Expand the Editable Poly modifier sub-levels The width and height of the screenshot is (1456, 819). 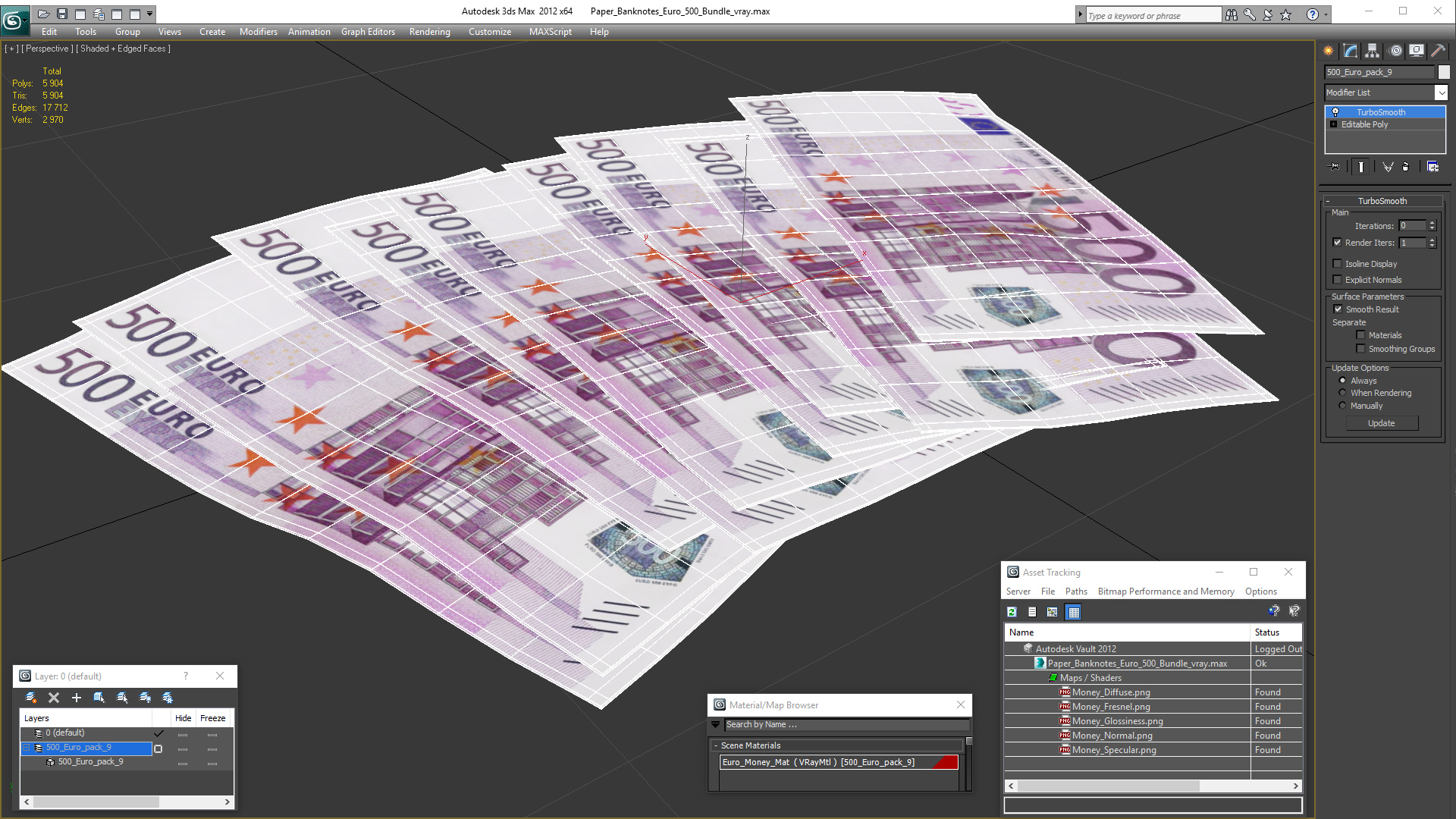tap(1334, 124)
